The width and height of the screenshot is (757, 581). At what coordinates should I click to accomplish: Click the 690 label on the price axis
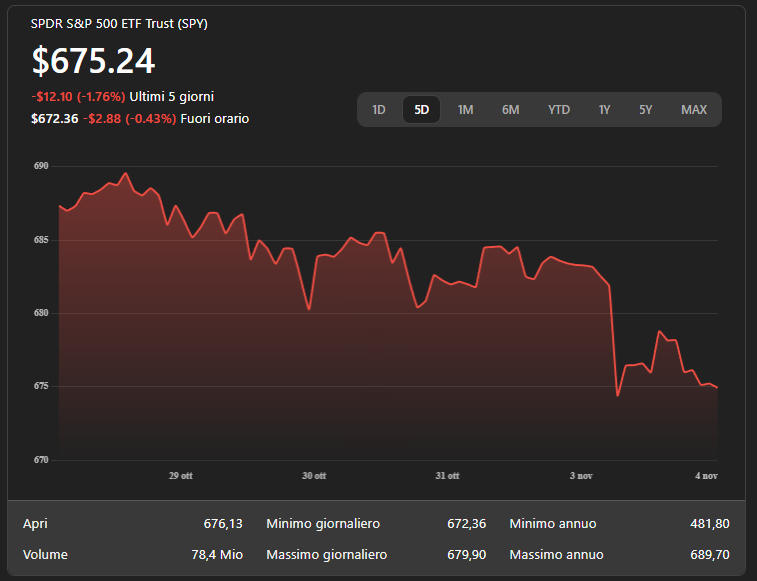[x=41, y=166]
